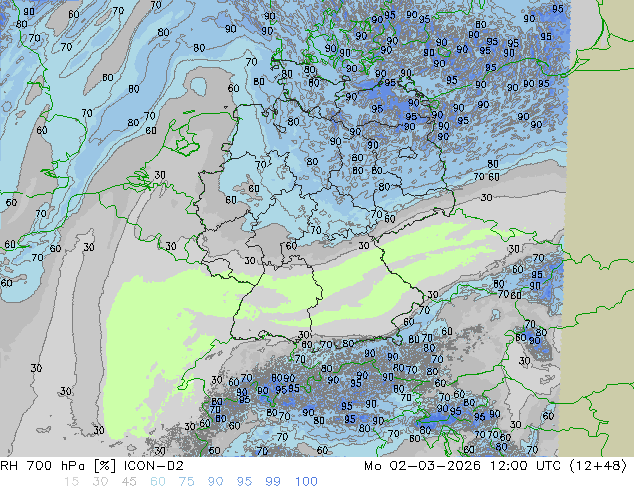This screenshot has width=634, height=490.
Task: Click the date 'Mo 02-03-2026' text
Action: pyautogui.click(x=422, y=466)
